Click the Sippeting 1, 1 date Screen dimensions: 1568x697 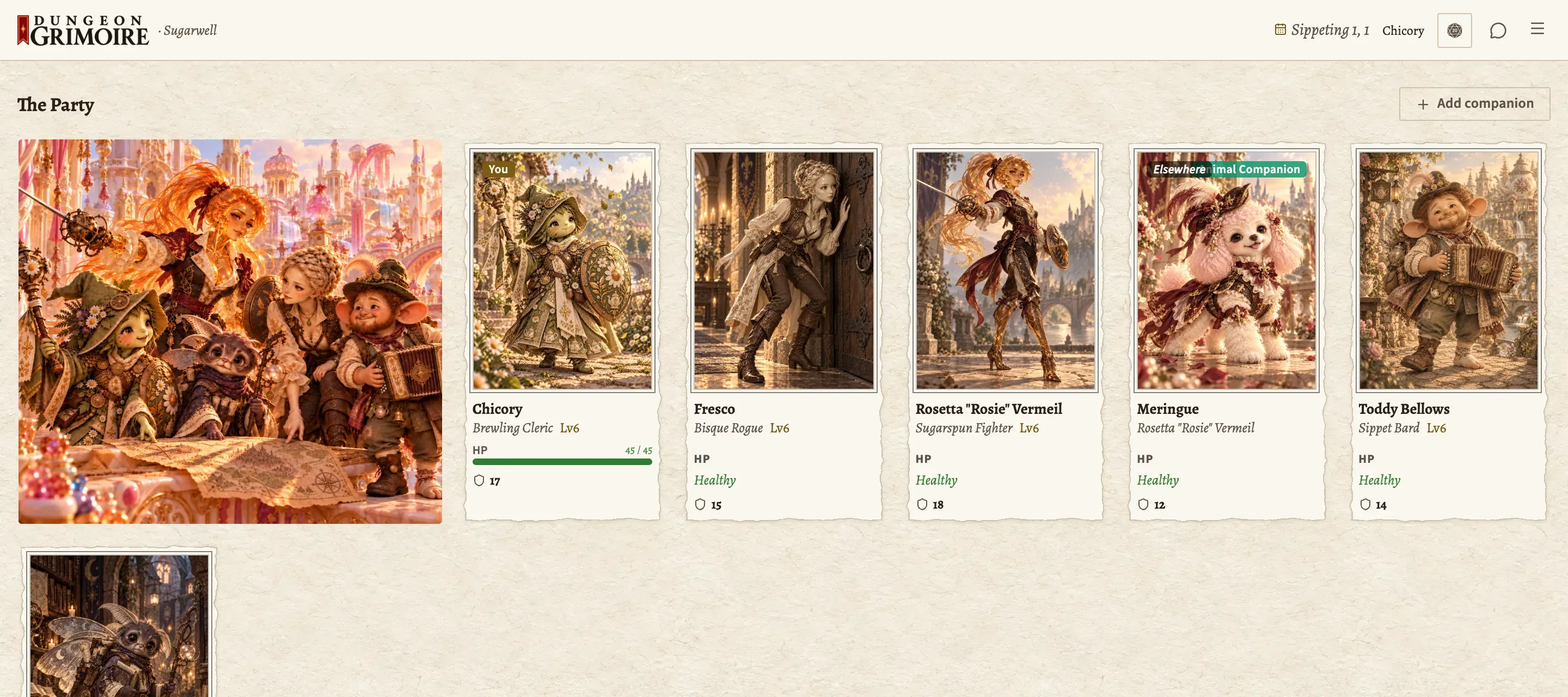(1330, 30)
